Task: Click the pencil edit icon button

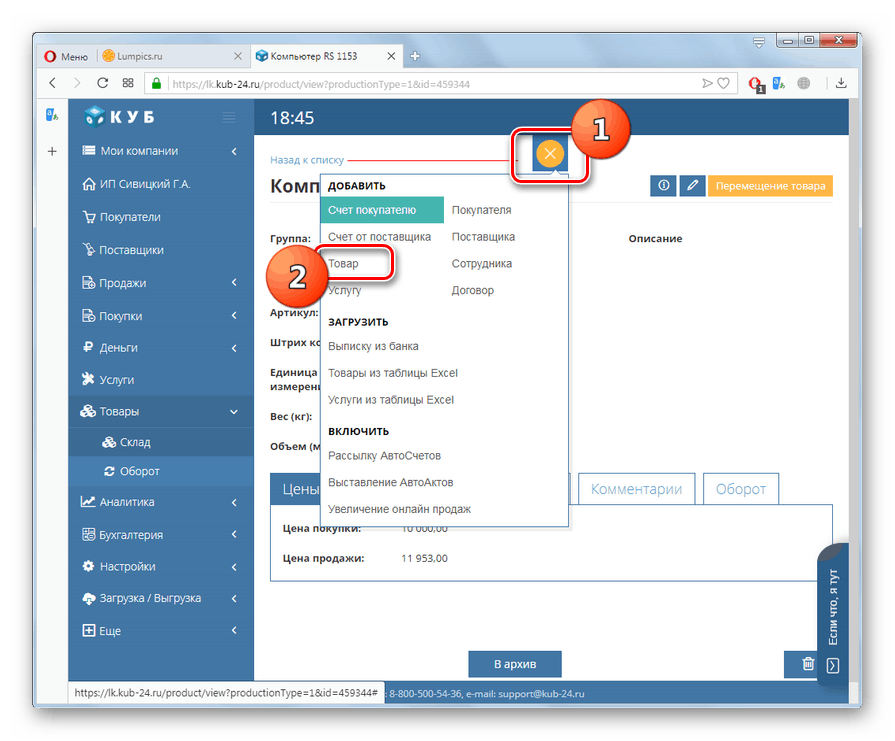Action: pyautogui.click(x=692, y=186)
